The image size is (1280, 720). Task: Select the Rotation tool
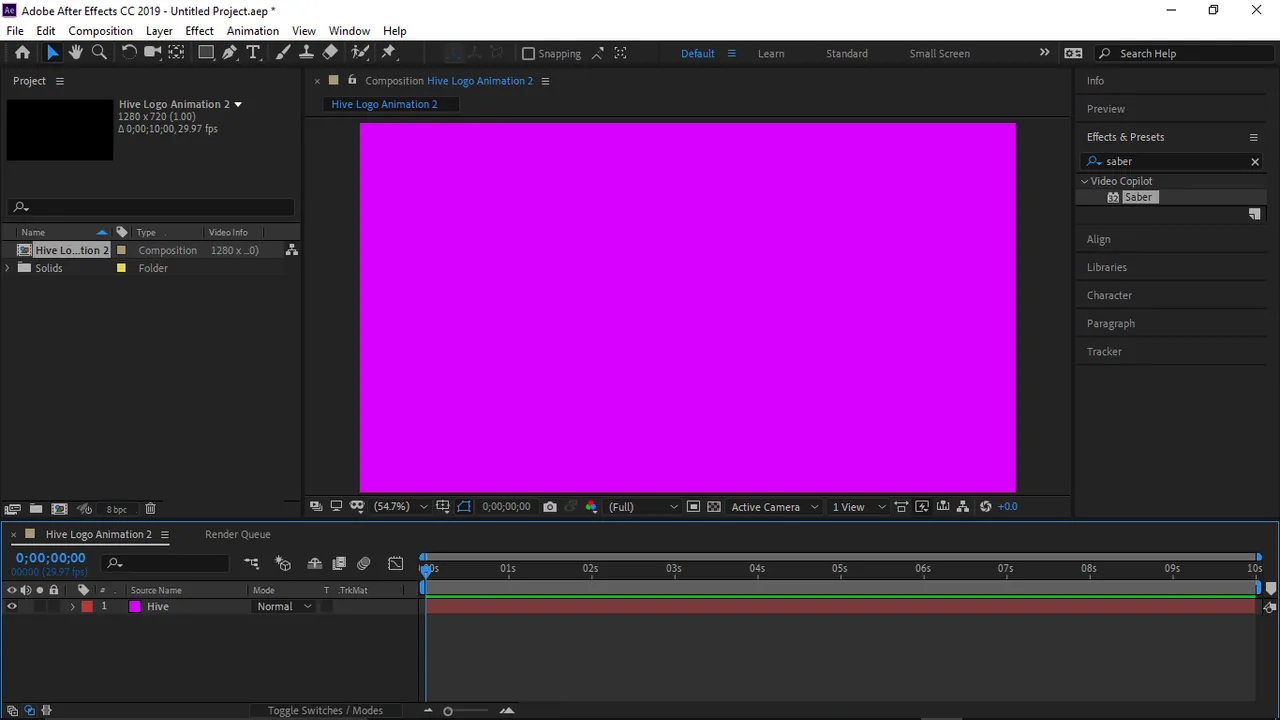tap(129, 53)
